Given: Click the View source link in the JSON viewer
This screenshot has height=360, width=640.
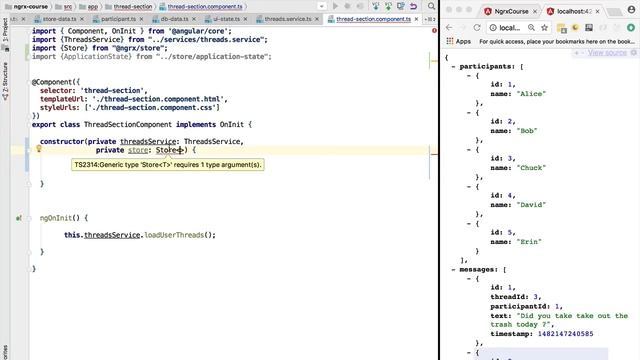Looking at the screenshot, I should pyautogui.click(x=607, y=53).
